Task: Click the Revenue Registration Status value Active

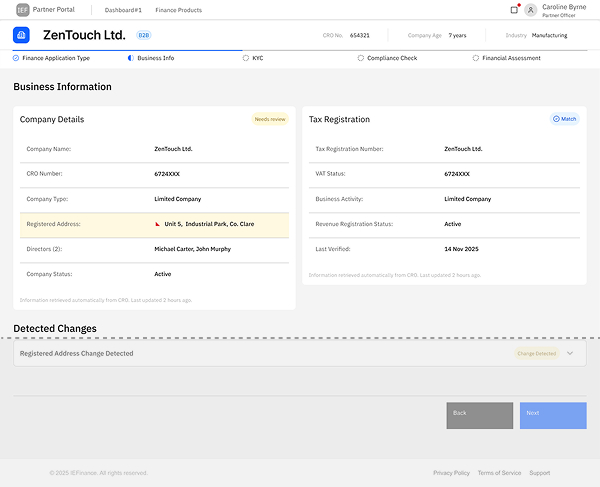Action: (x=453, y=224)
